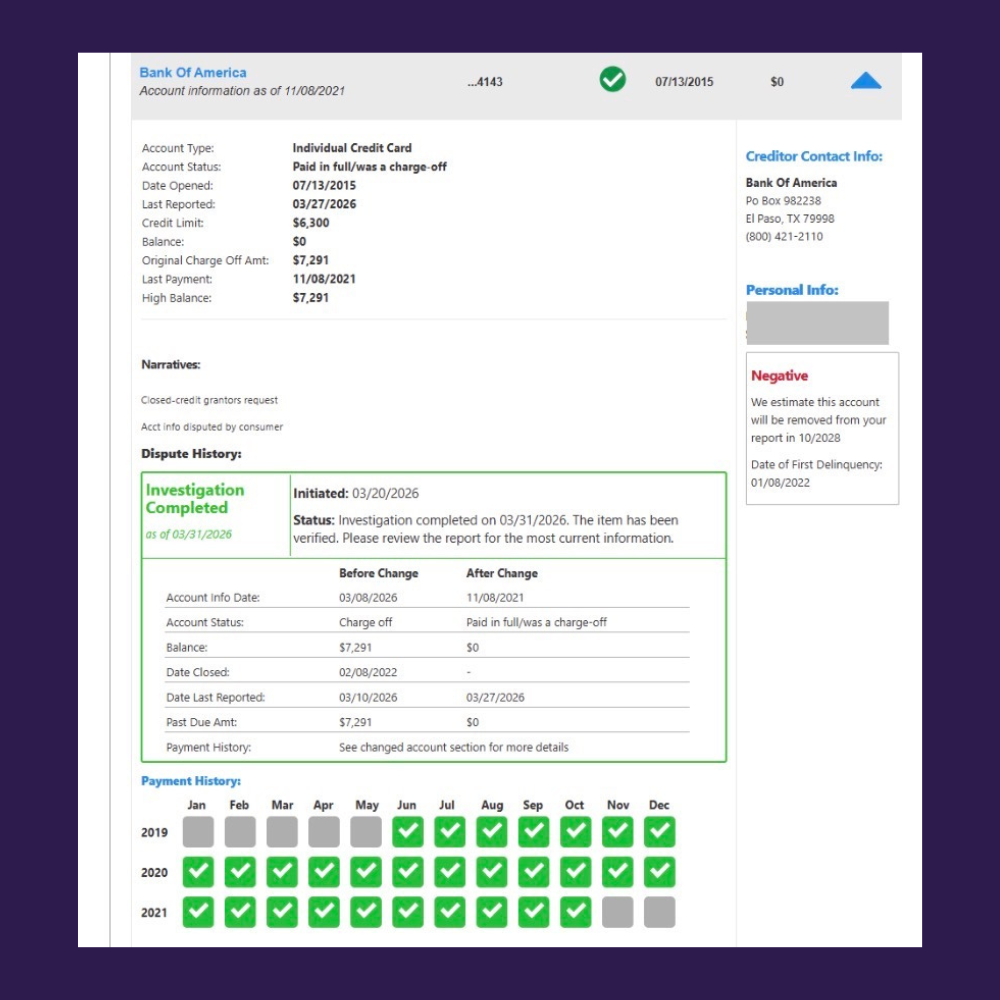Click the April 2021 payment checkmark
Viewport: 1000px width, 1000px height.
[324, 912]
